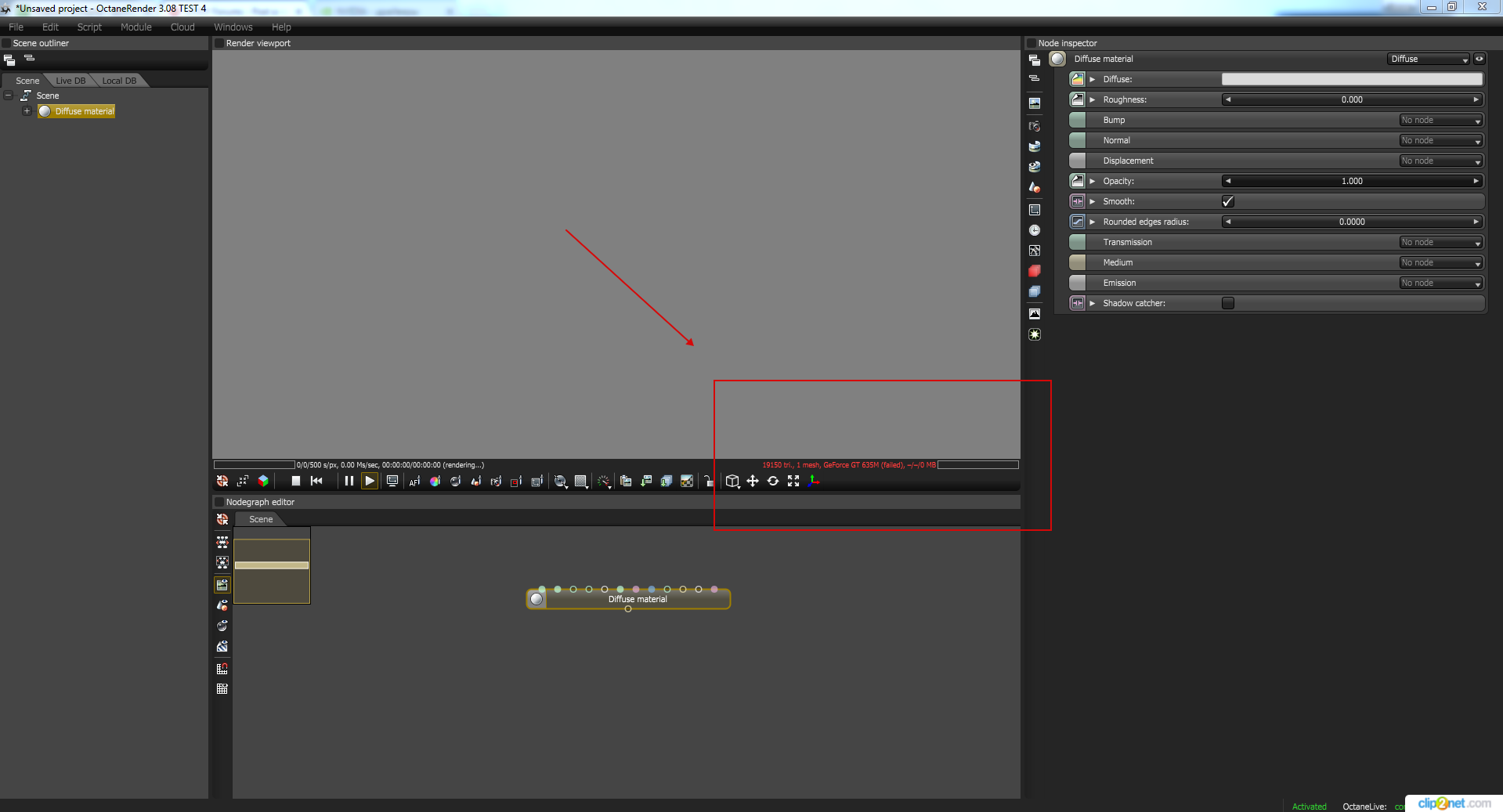Click the auto focus picker (AF) icon

point(414,481)
